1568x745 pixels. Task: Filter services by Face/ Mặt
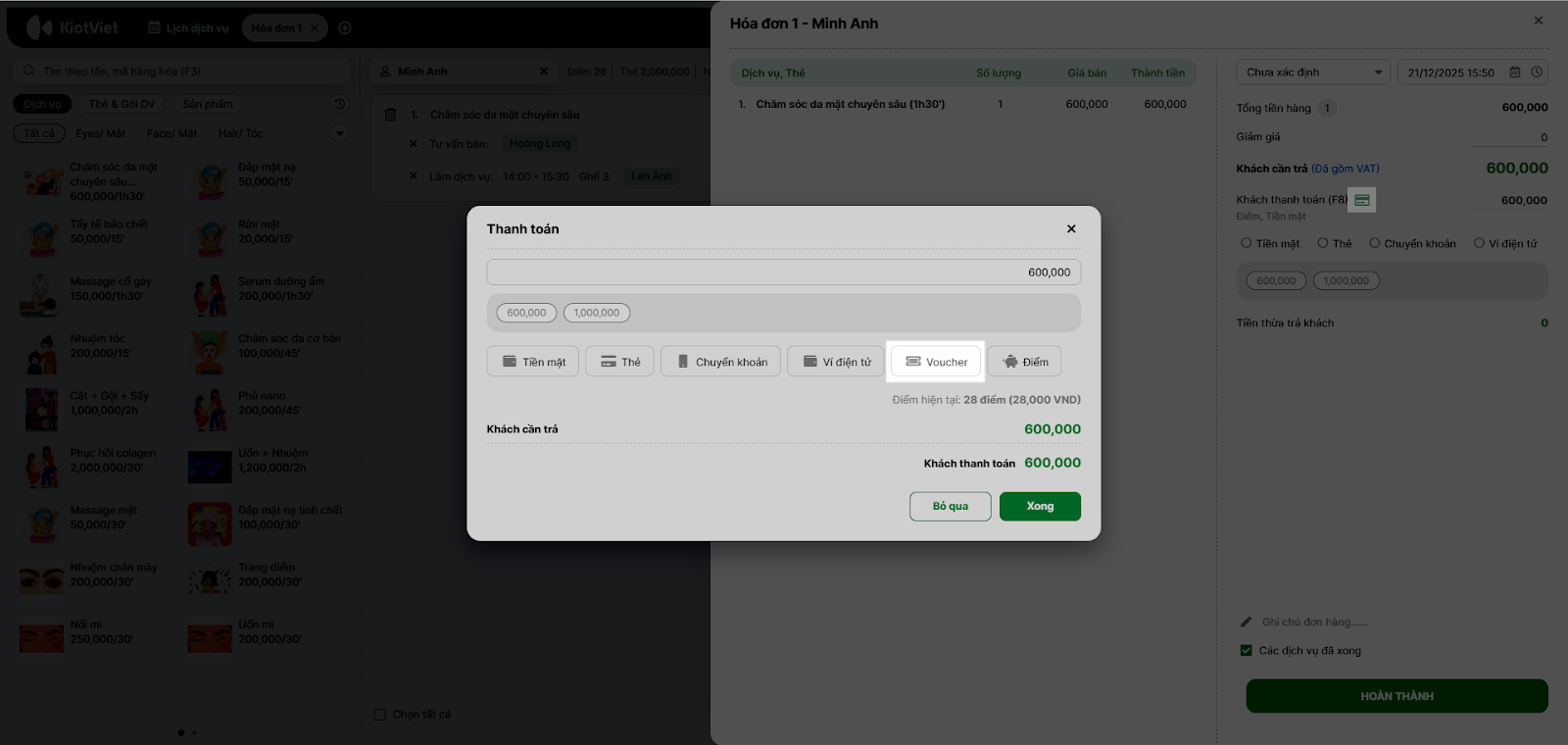(x=171, y=133)
